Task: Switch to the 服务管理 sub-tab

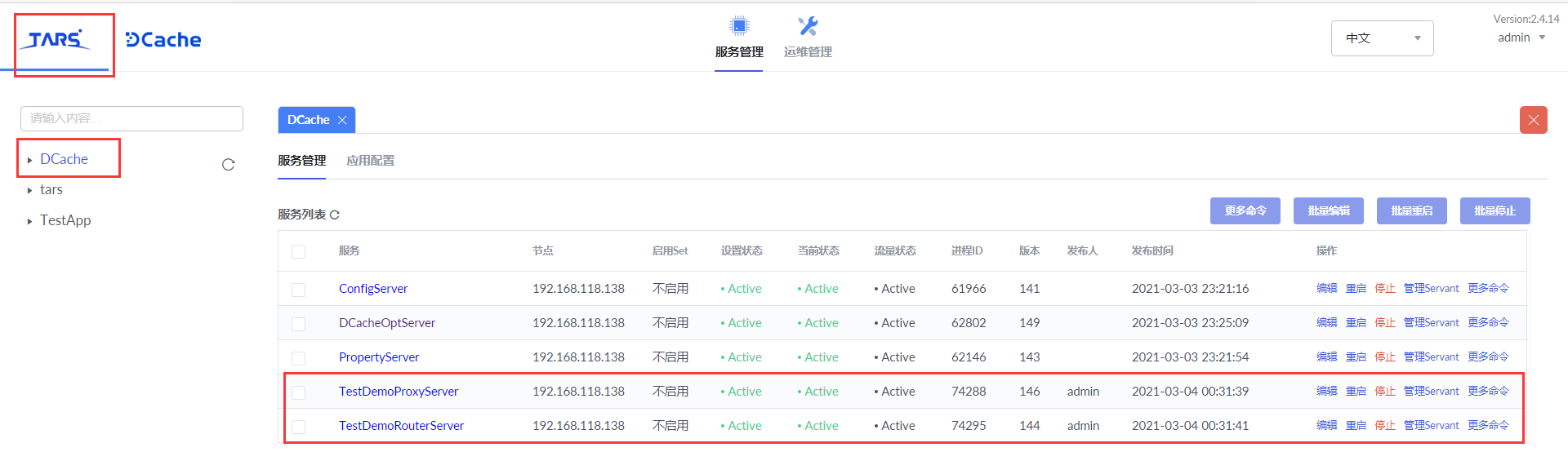Action: tap(301, 161)
